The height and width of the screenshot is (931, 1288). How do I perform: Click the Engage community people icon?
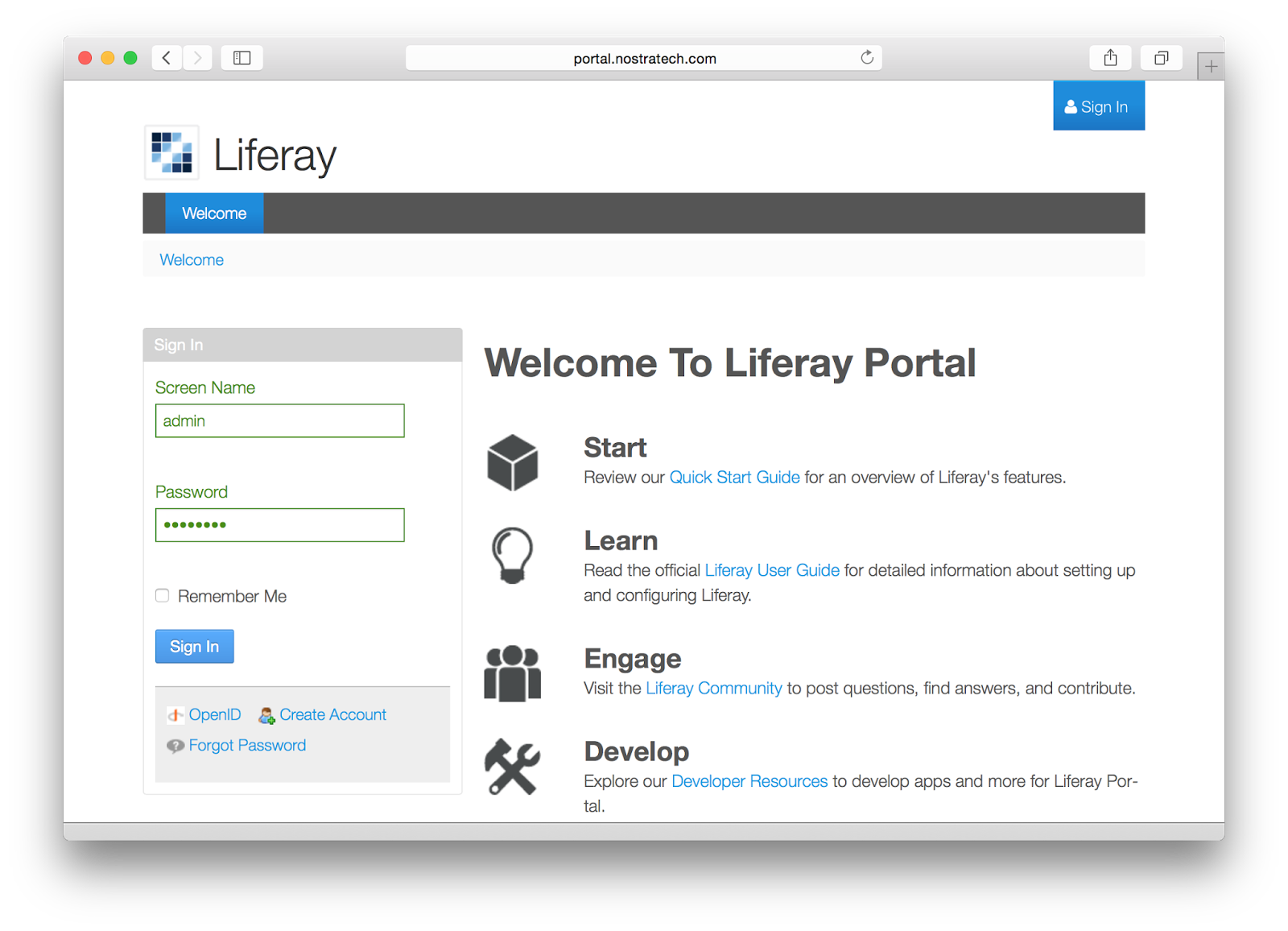tap(513, 673)
